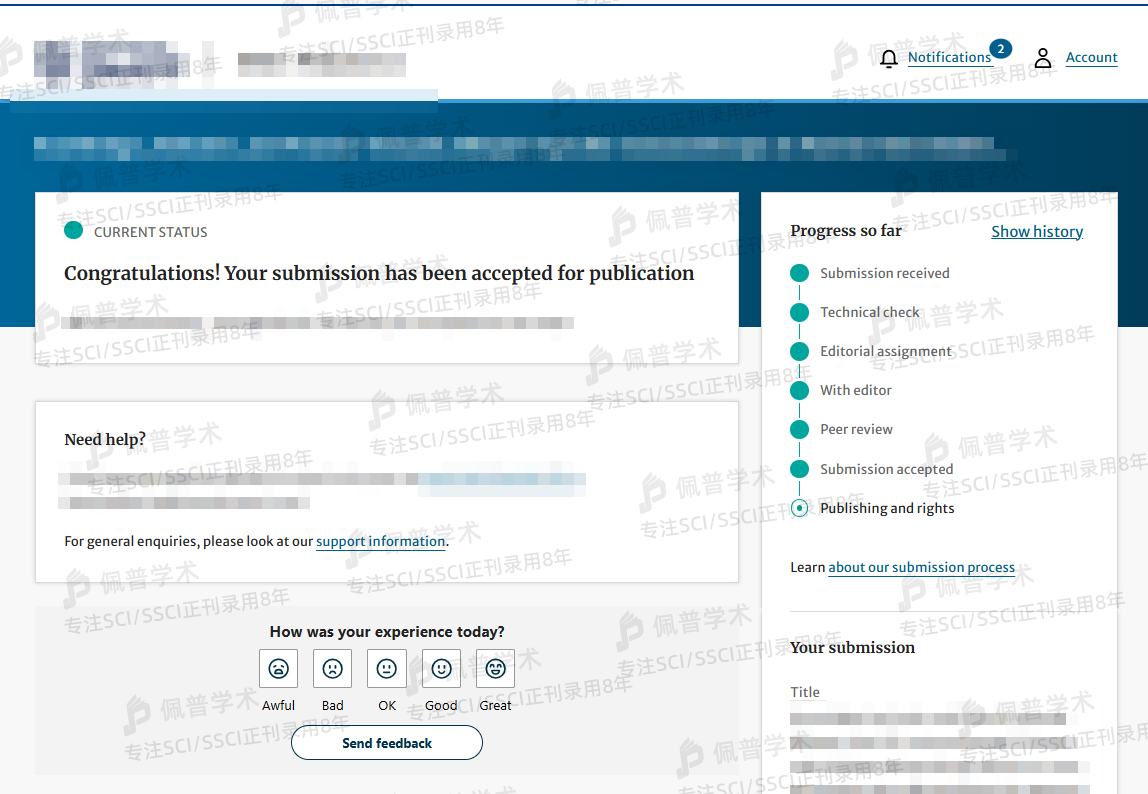Select the Awful face rating icon
1148x794 pixels.
(x=278, y=668)
